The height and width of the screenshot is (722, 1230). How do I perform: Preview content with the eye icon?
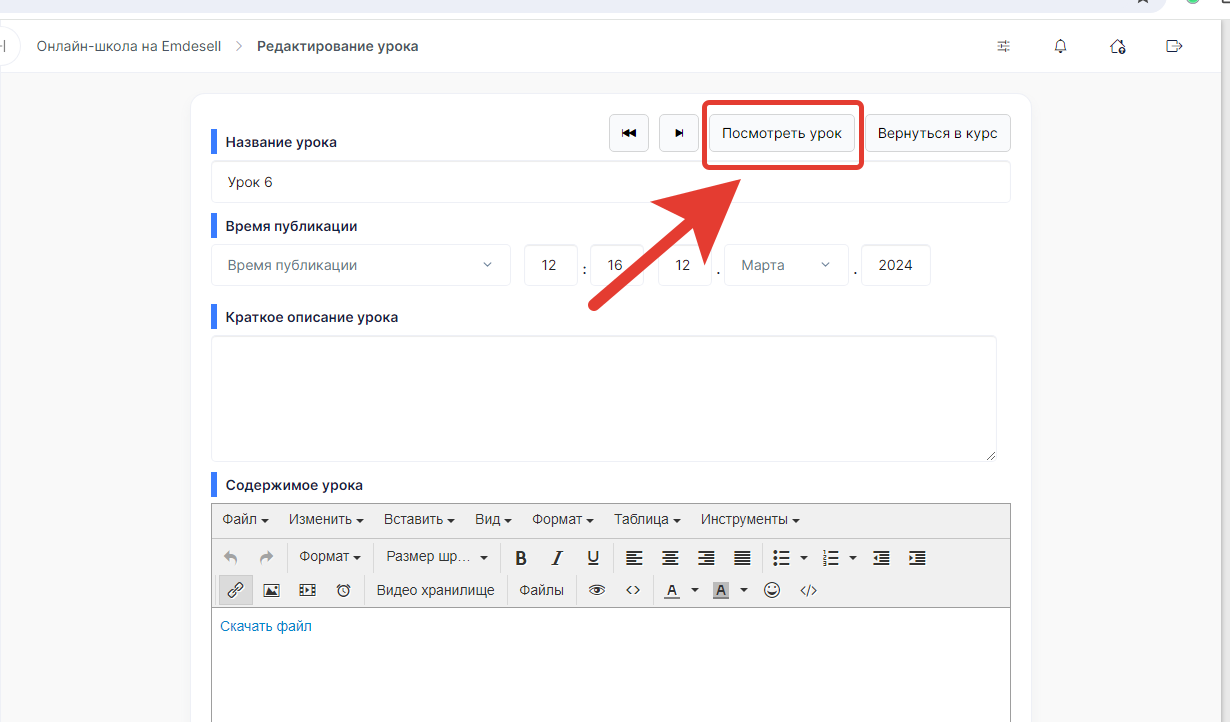coord(597,590)
